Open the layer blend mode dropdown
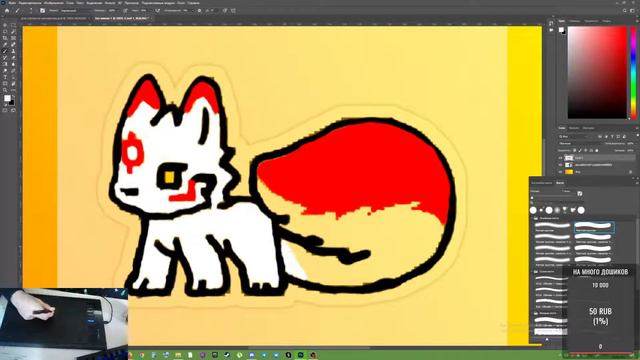 pyautogui.click(x=580, y=144)
